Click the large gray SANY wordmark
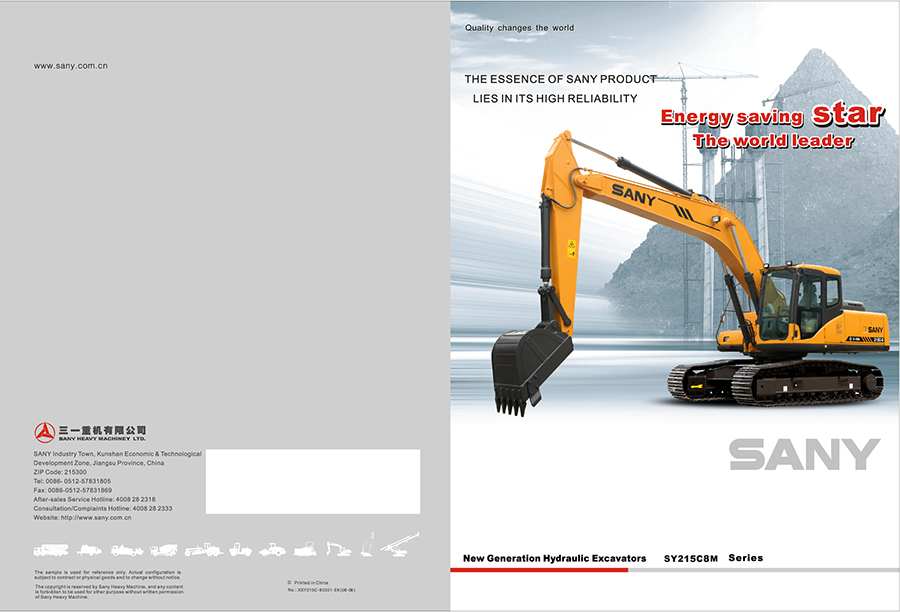900x612 pixels. point(804,455)
